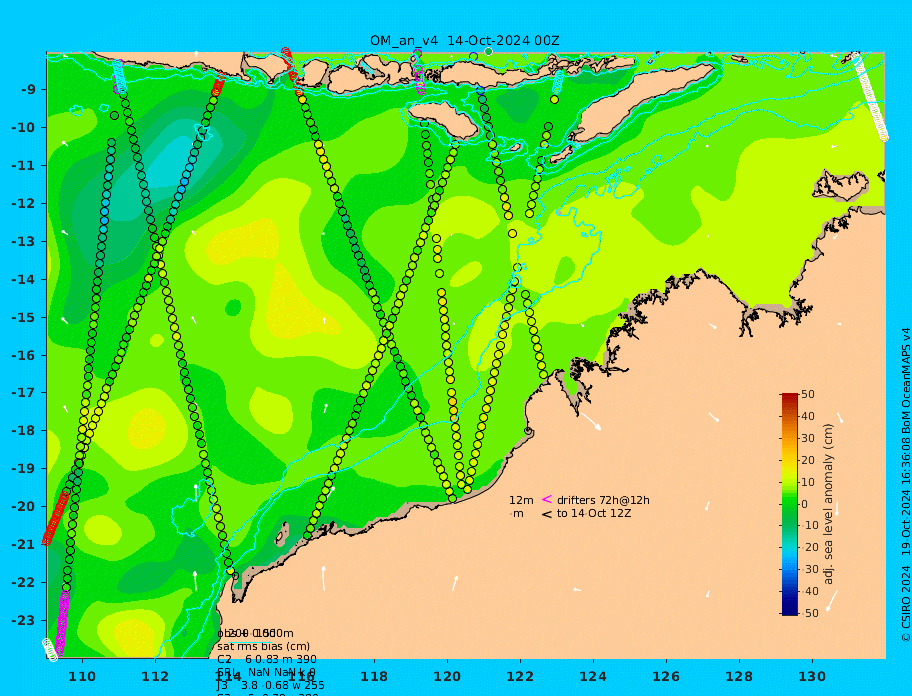Select the -11 latitude axis label

point(24,166)
